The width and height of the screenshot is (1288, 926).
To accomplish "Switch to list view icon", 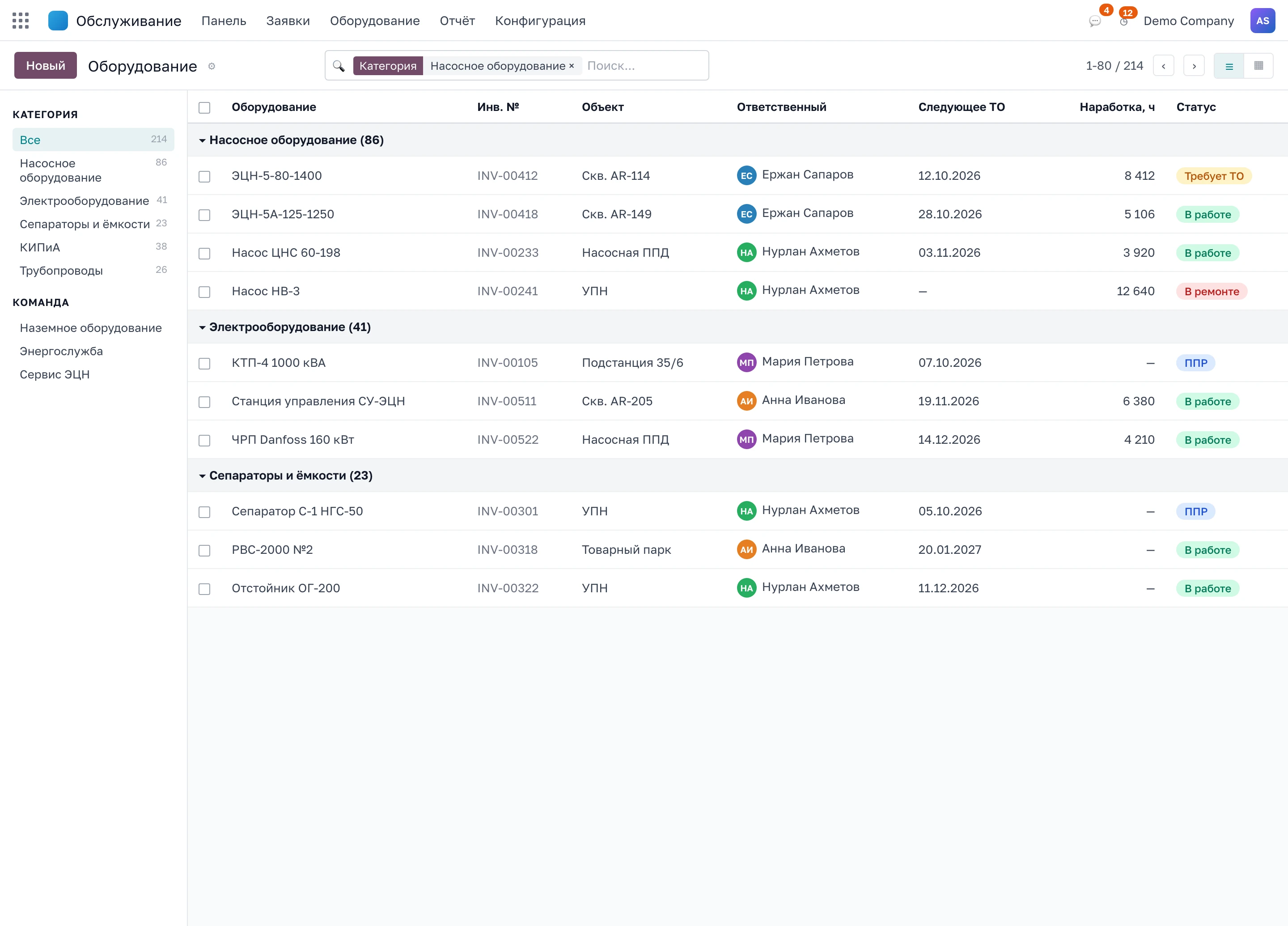I will (x=1229, y=66).
